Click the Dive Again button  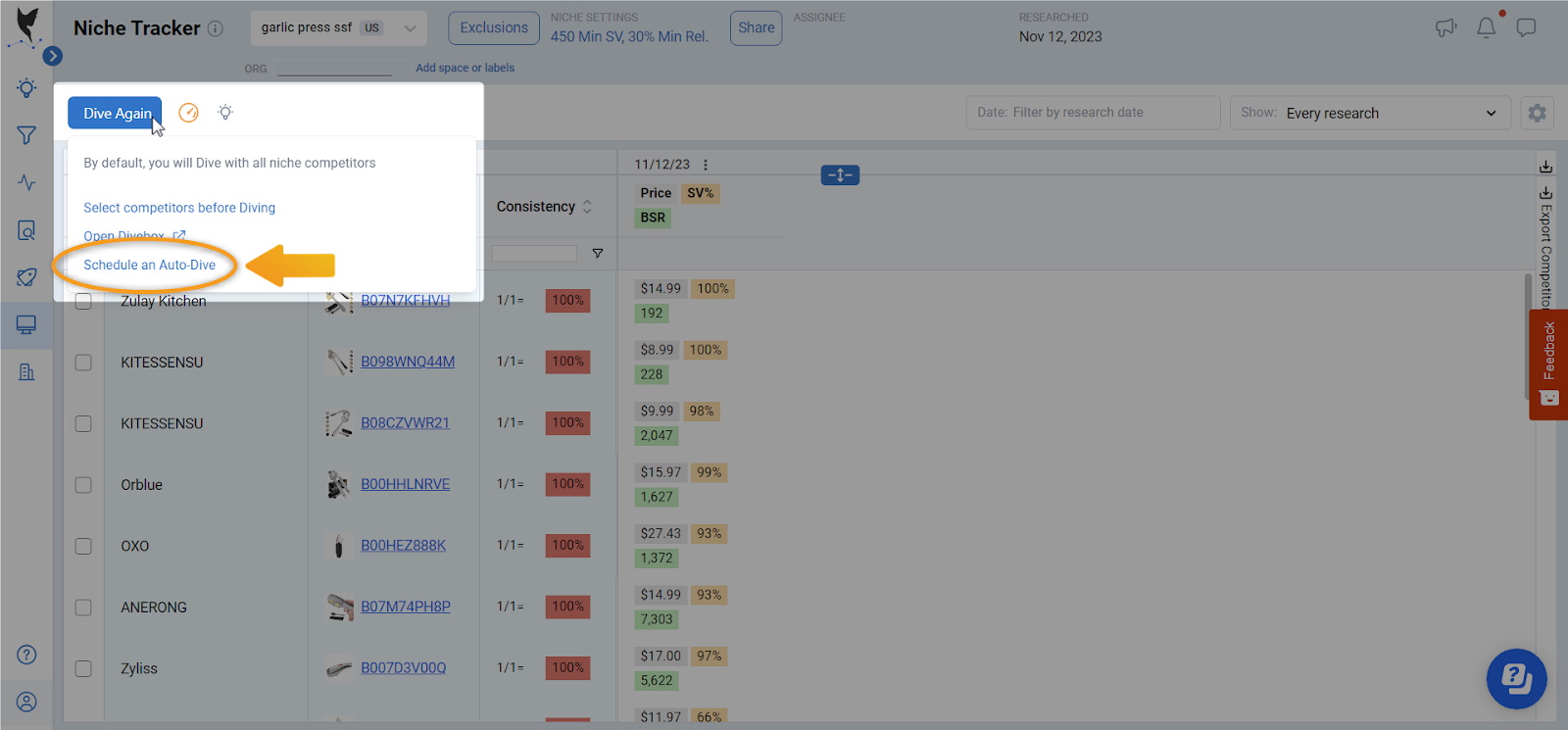pyautogui.click(x=115, y=113)
